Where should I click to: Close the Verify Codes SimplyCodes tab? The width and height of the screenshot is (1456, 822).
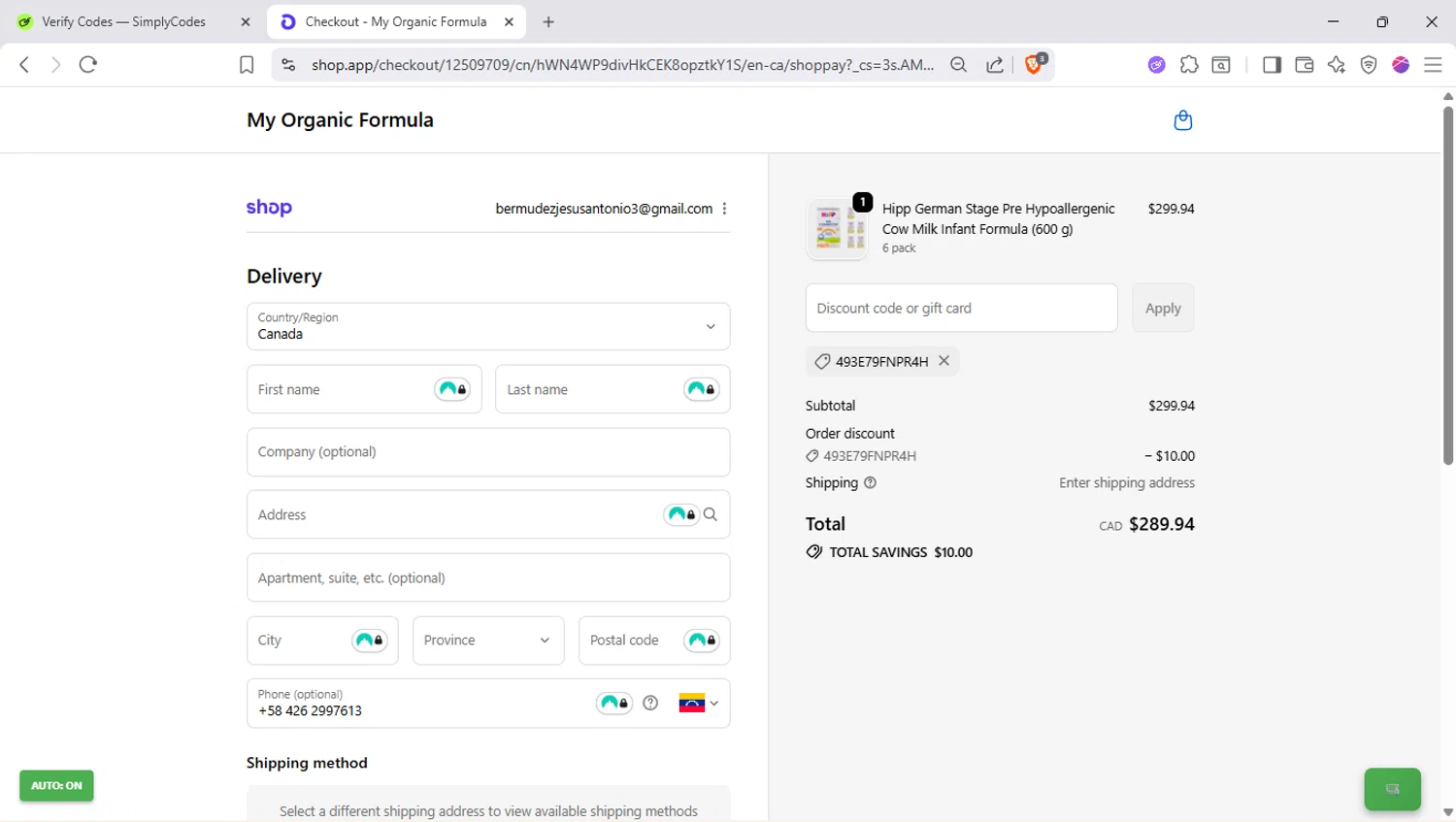246,21
